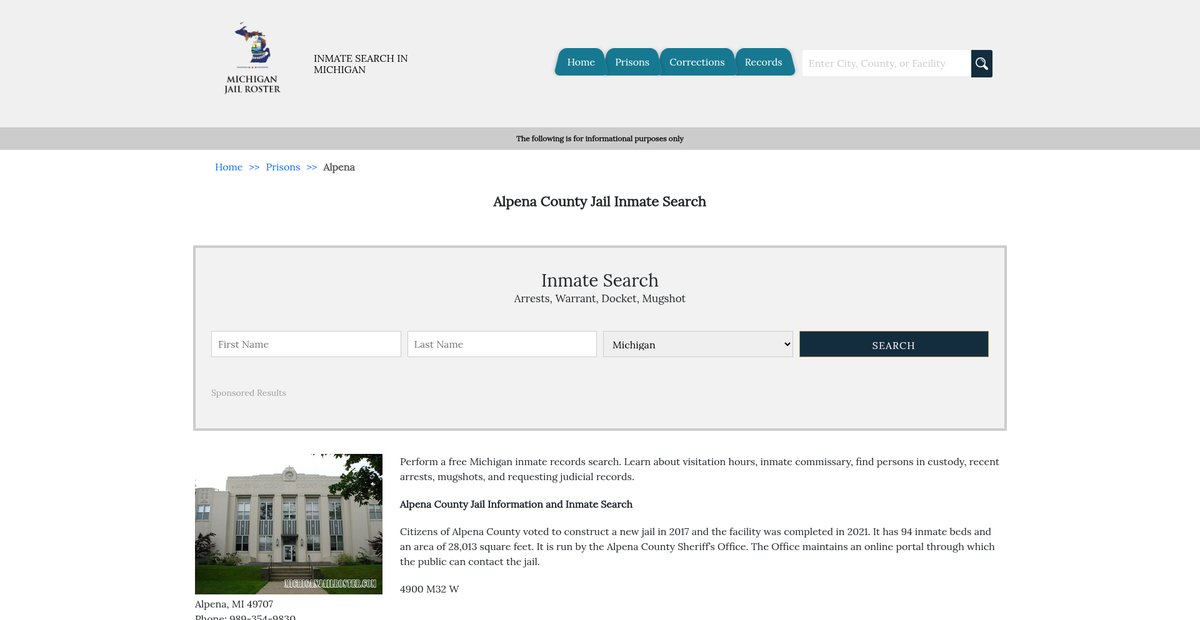The height and width of the screenshot is (620, 1200).
Task: Click the First Name input field
Action: (x=306, y=344)
